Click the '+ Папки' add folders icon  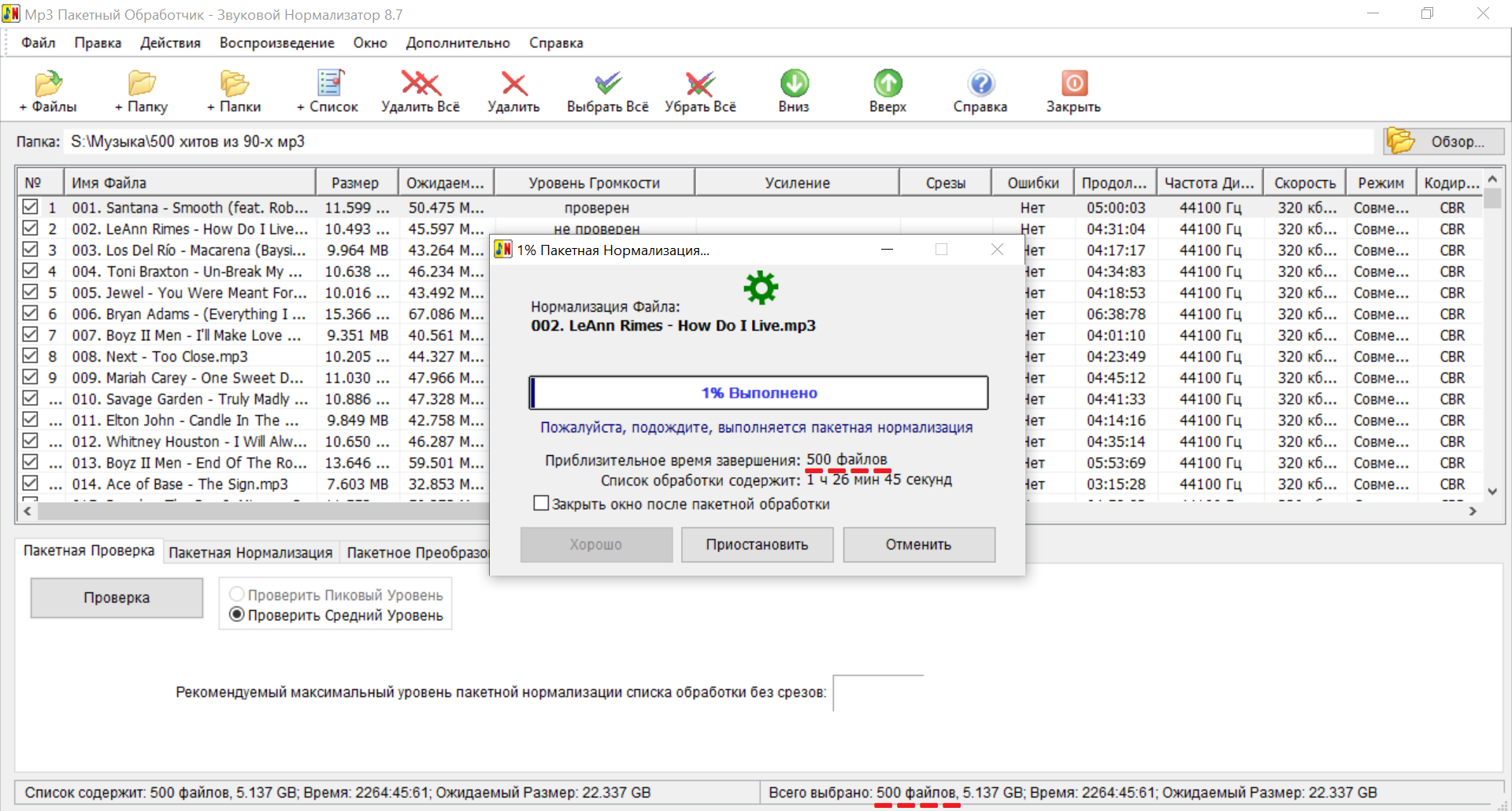click(234, 83)
